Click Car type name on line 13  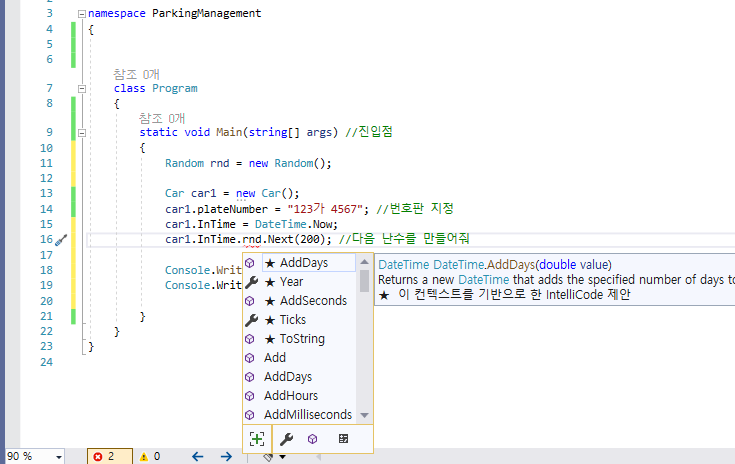[174, 194]
